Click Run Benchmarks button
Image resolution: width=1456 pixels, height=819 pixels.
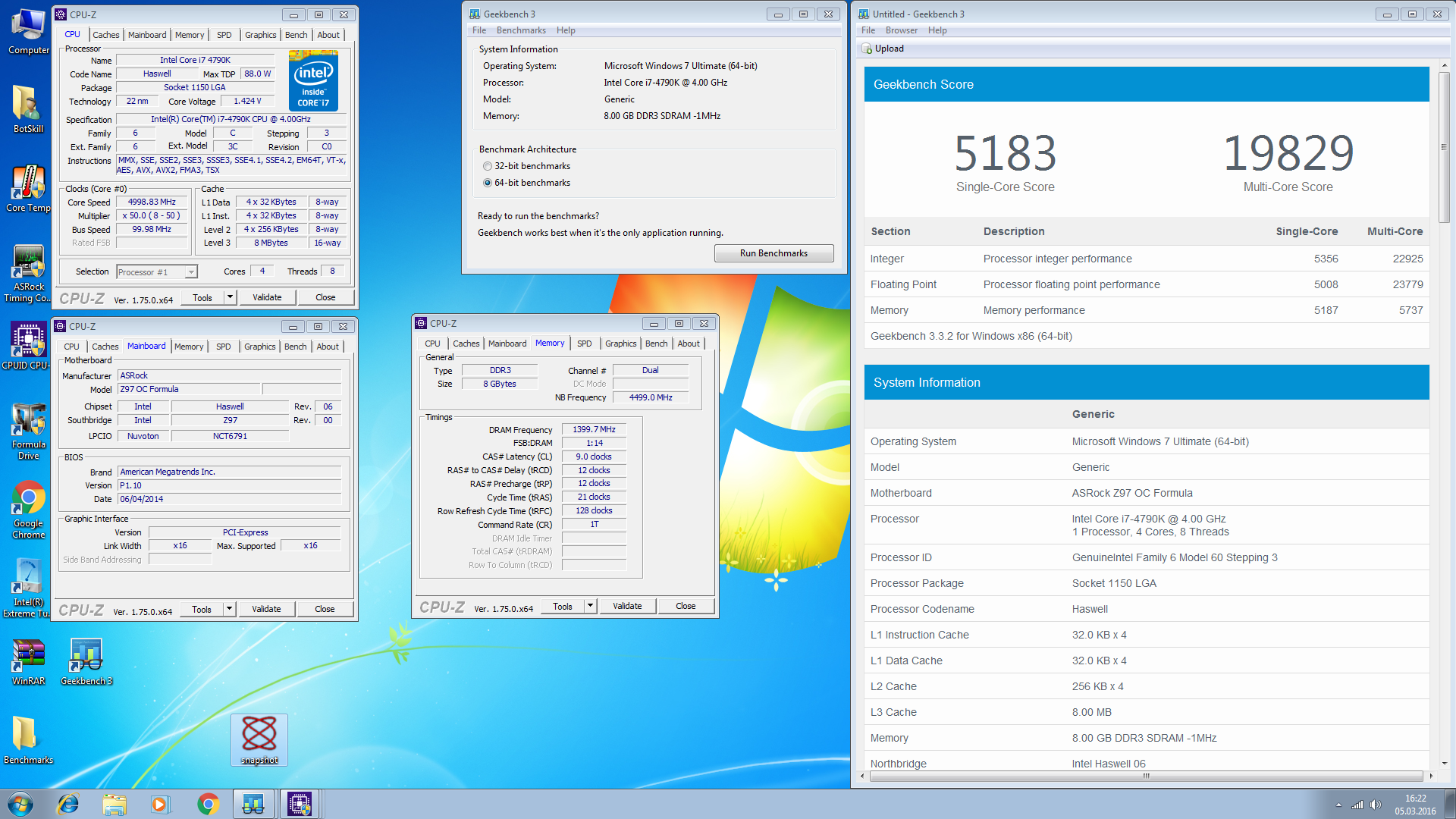(773, 253)
